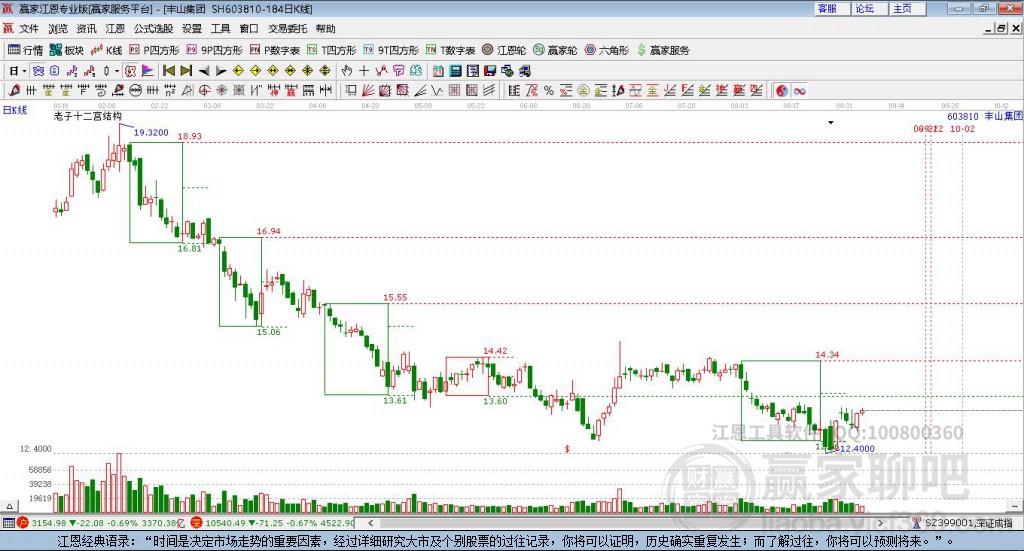Launch the 江恩轮 Gann wheel
Image resolution: width=1024 pixels, height=551 pixels.
click(x=504, y=50)
